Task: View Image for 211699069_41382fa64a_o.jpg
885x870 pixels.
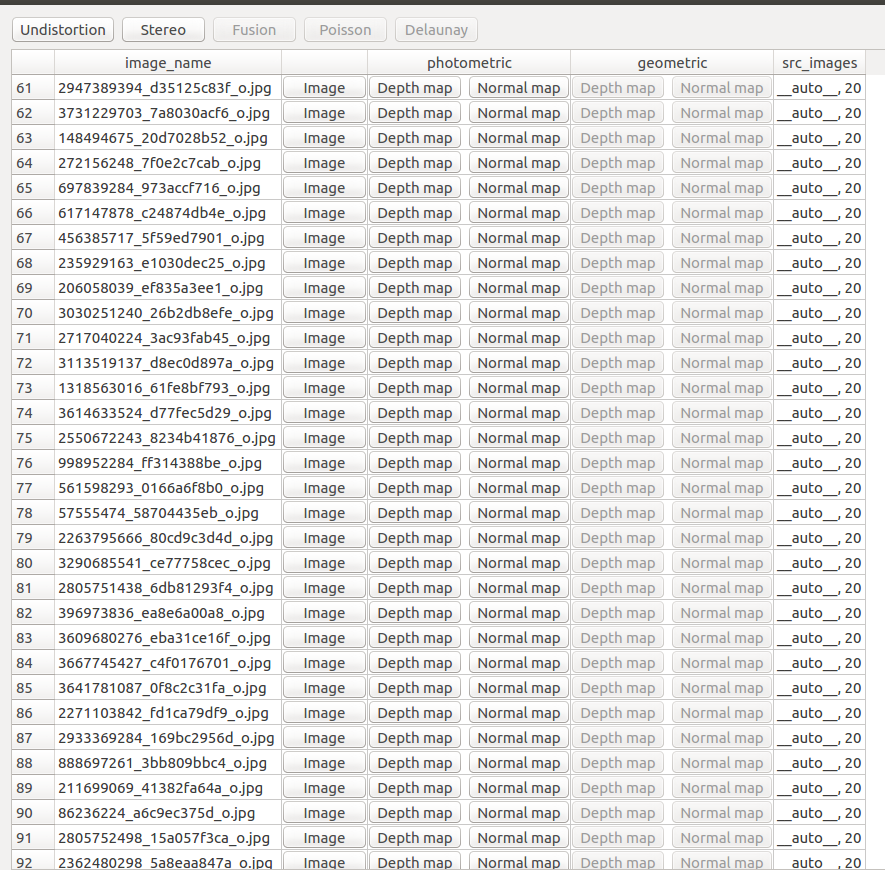Action: coord(324,787)
